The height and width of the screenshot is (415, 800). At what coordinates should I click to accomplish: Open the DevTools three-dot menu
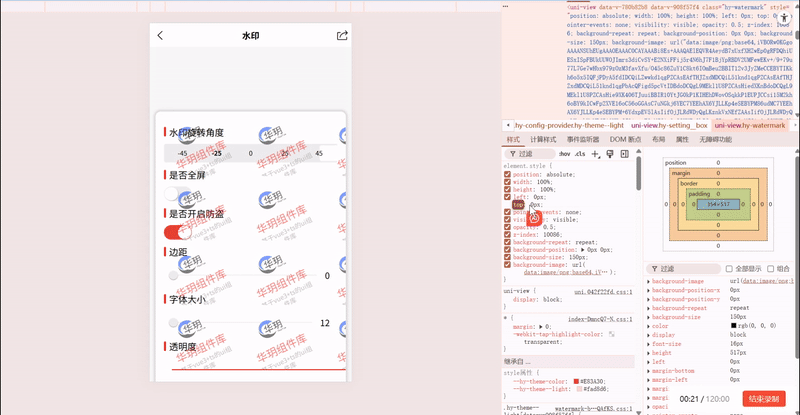pyautogui.click(x=506, y=6)
